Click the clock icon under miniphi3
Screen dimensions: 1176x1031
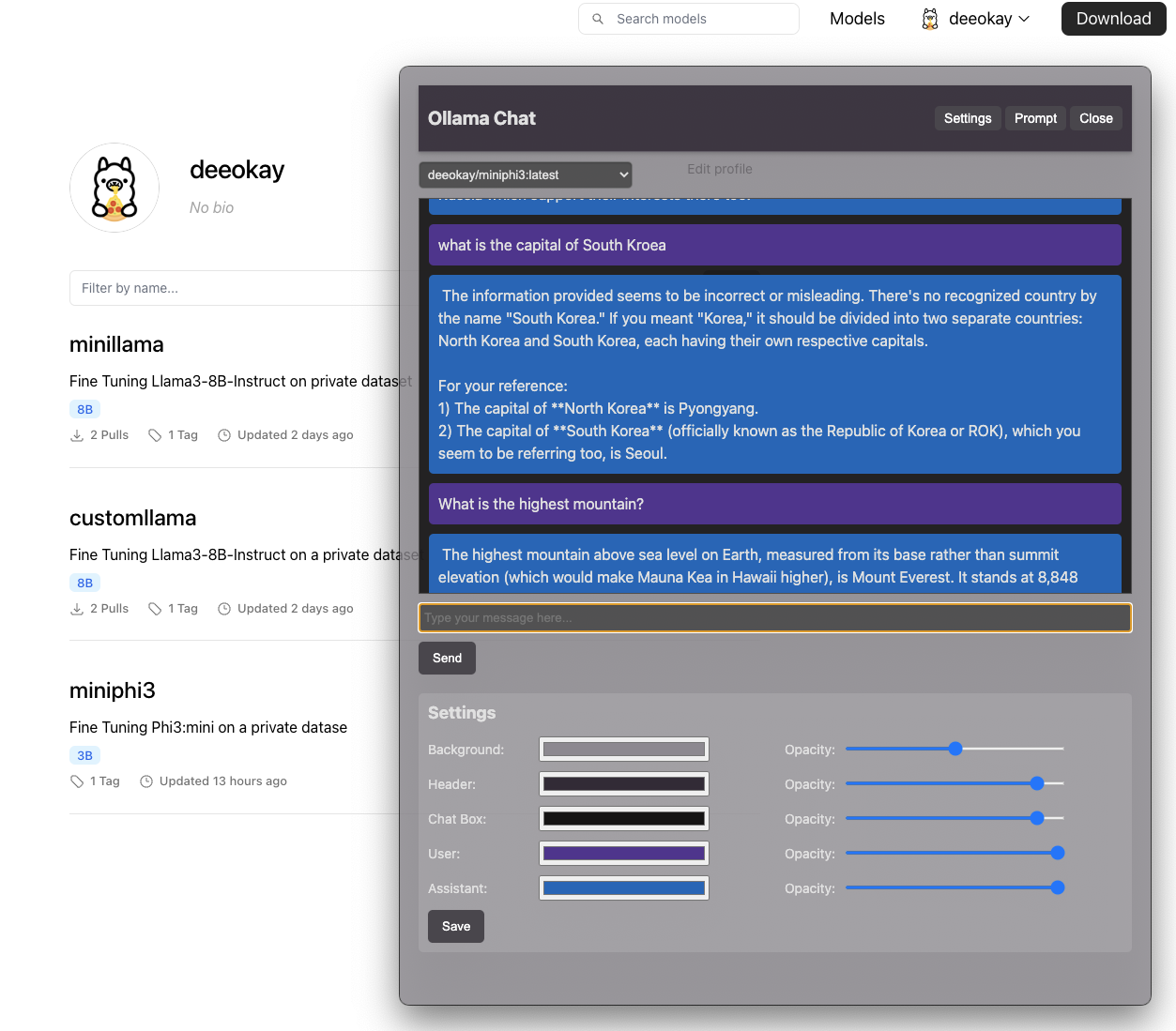pos(146,781)
